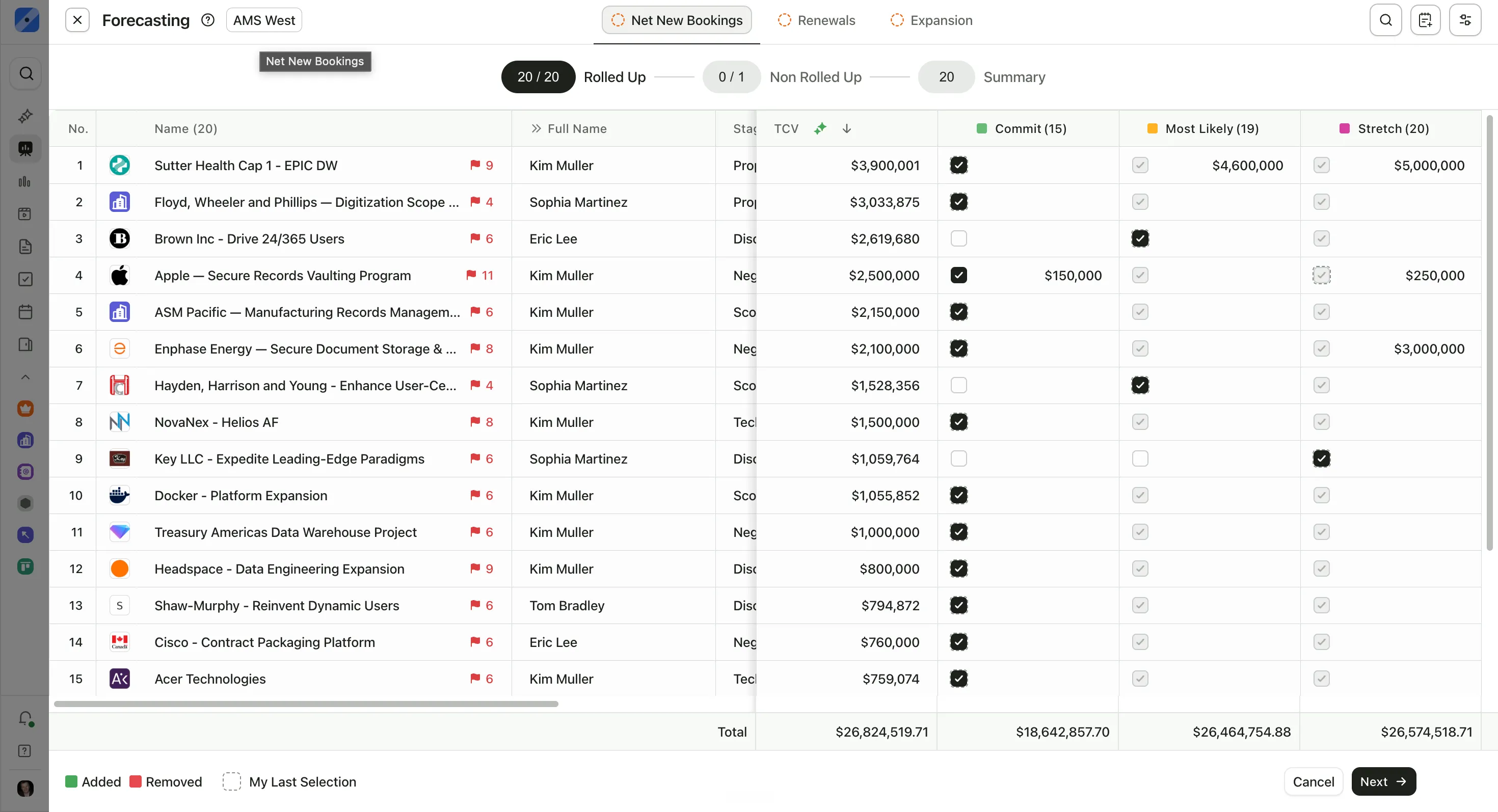Close the Forecasting panel with X
This screenshot has width=1498, height=812.
coord(77,20)
